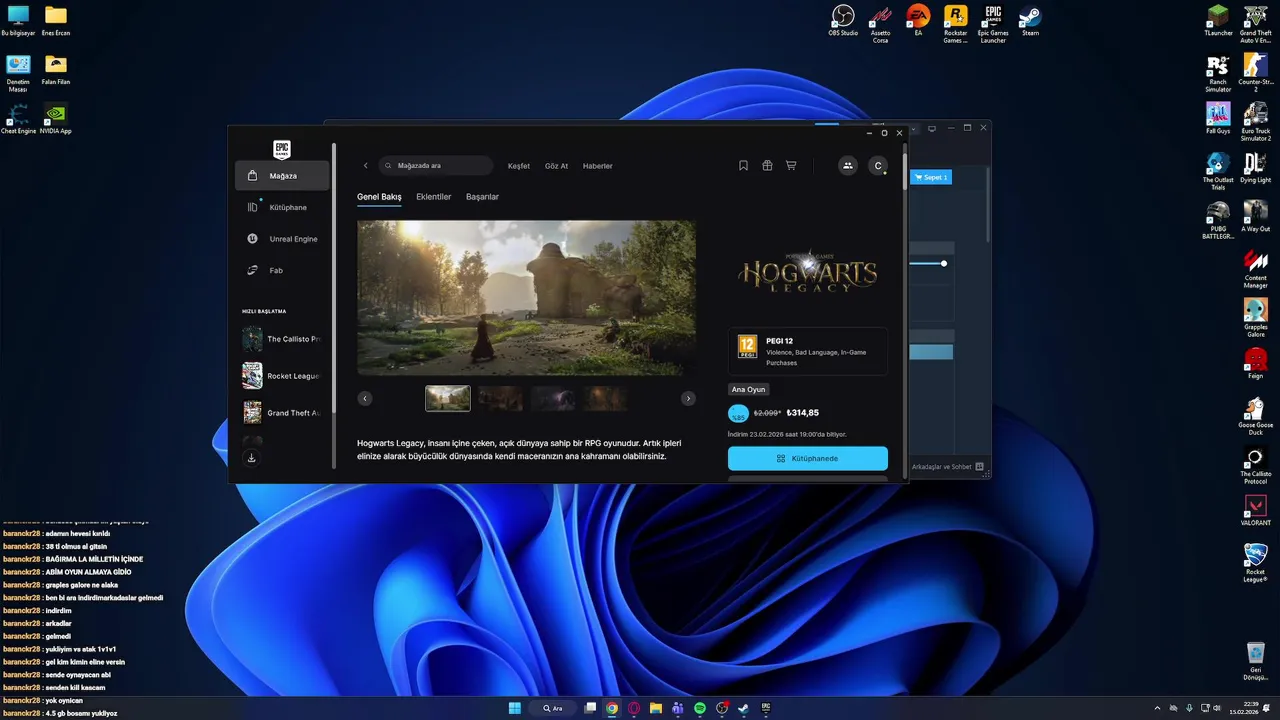Launch The Callisto Protocol from quick launch
Viewport: 1280px width, 720px height.
[x=282, y=339]
